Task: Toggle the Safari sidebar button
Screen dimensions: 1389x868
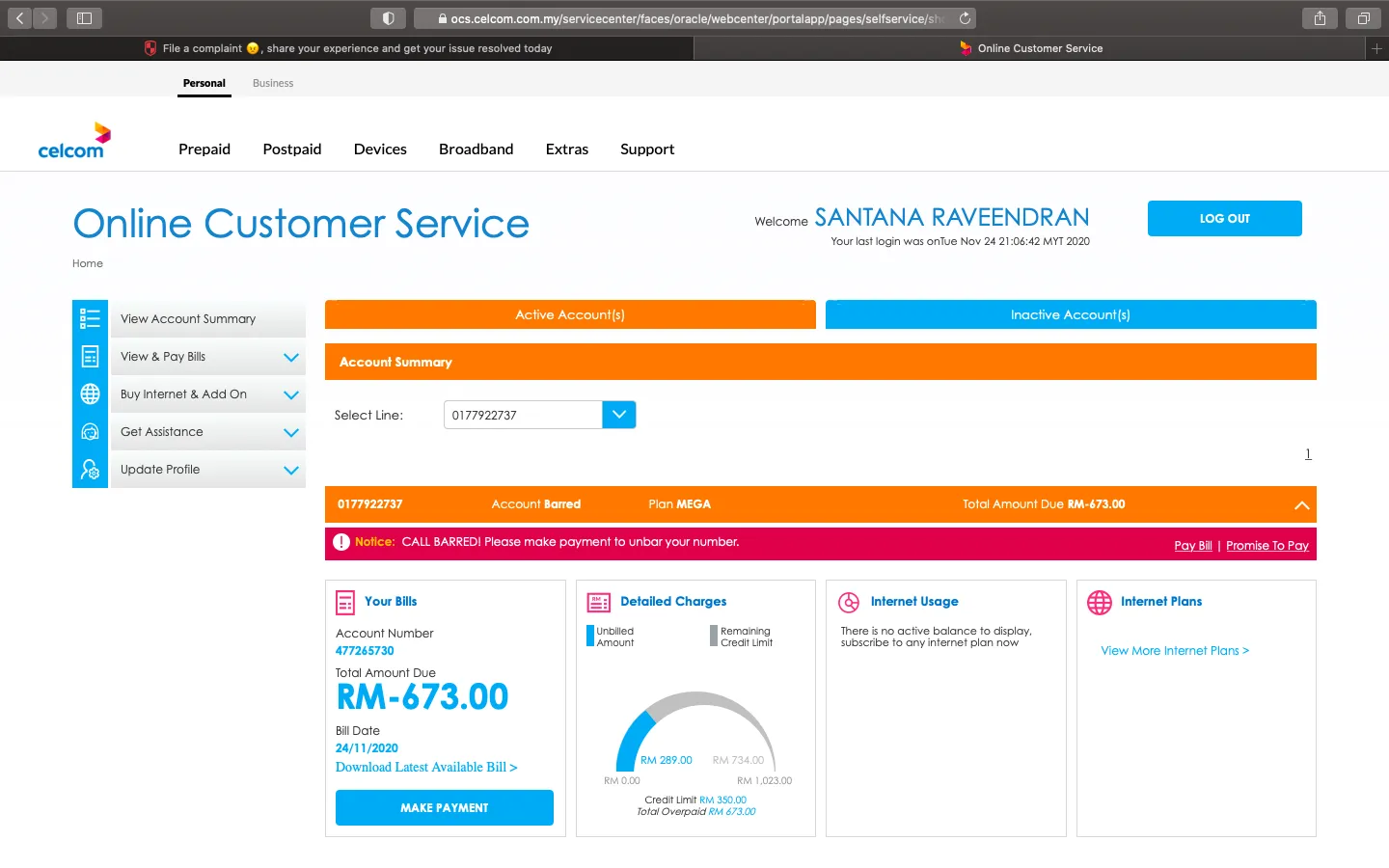Action: (x=84, y=18)
